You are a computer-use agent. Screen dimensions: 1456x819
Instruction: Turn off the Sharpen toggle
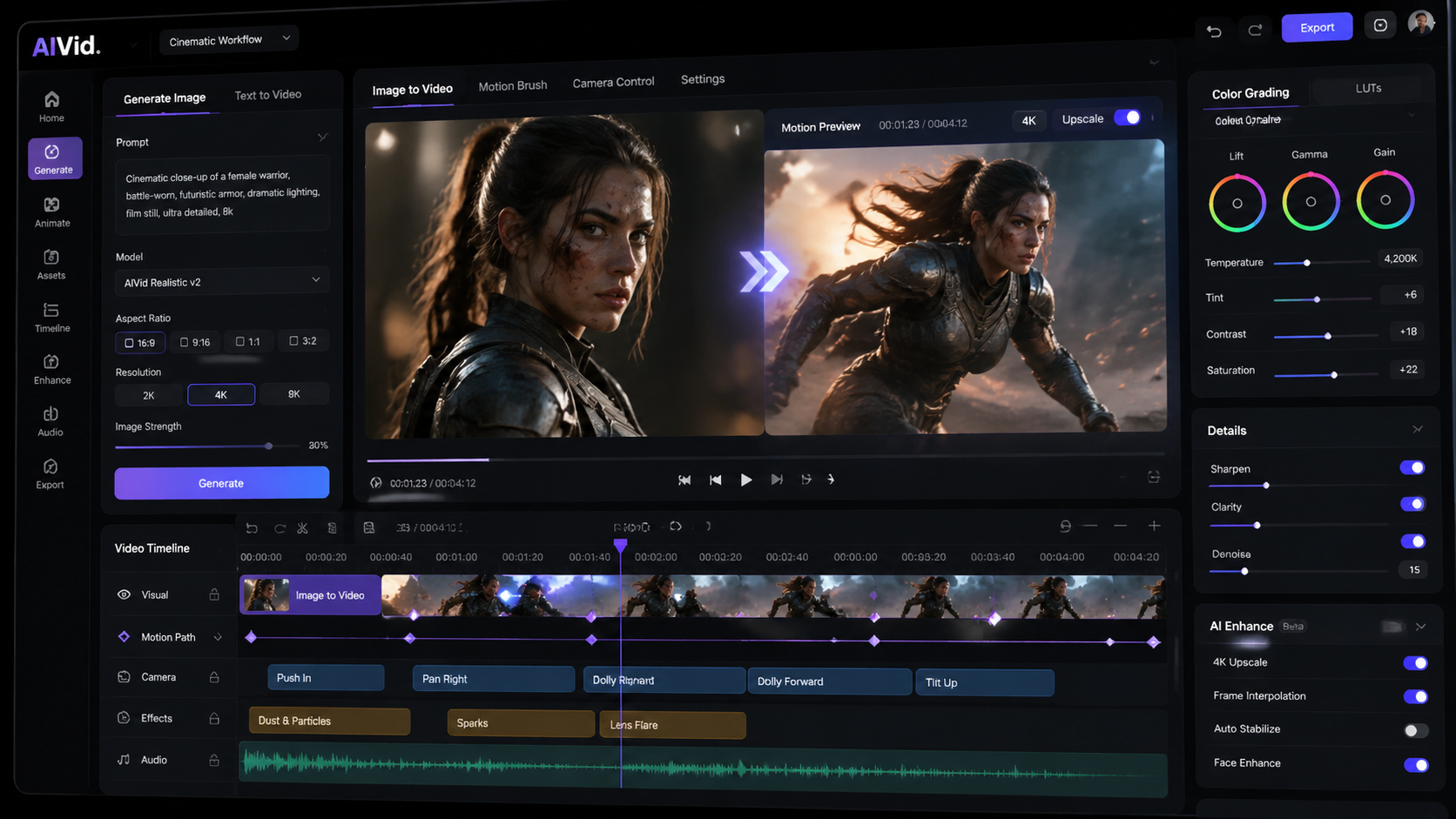(1412, 467)
